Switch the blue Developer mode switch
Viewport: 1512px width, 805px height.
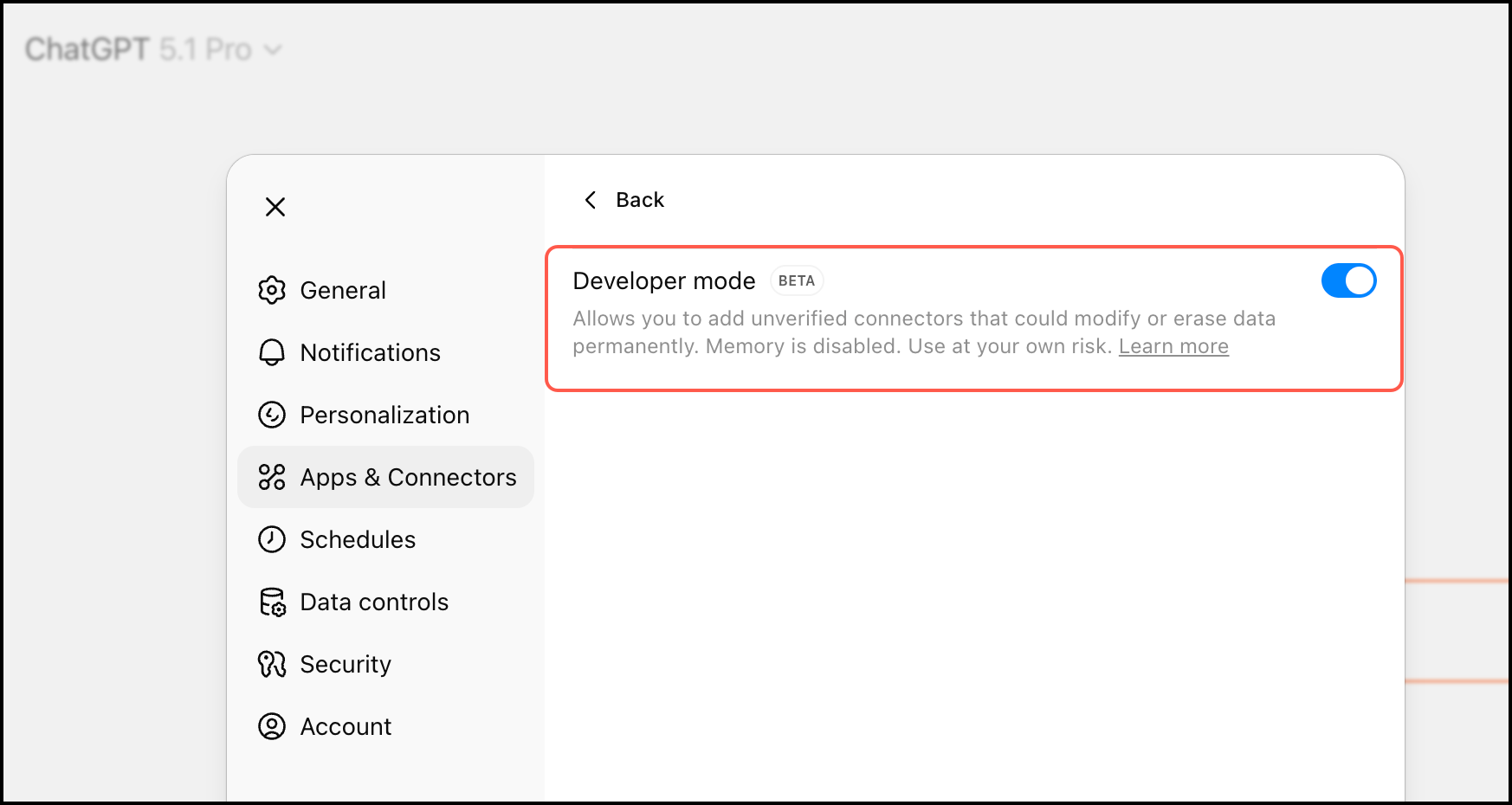(x=1348, y=280)
